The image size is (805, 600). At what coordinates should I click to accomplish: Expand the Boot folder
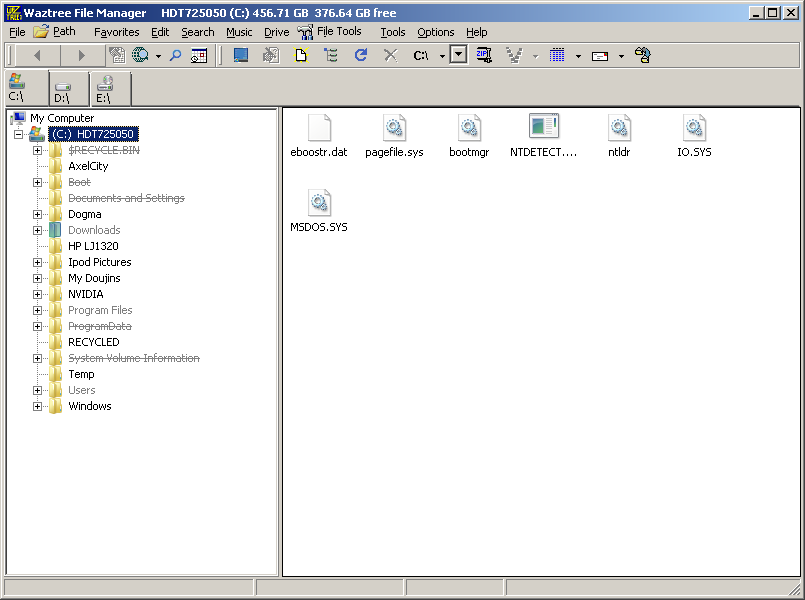click(37, 182)
